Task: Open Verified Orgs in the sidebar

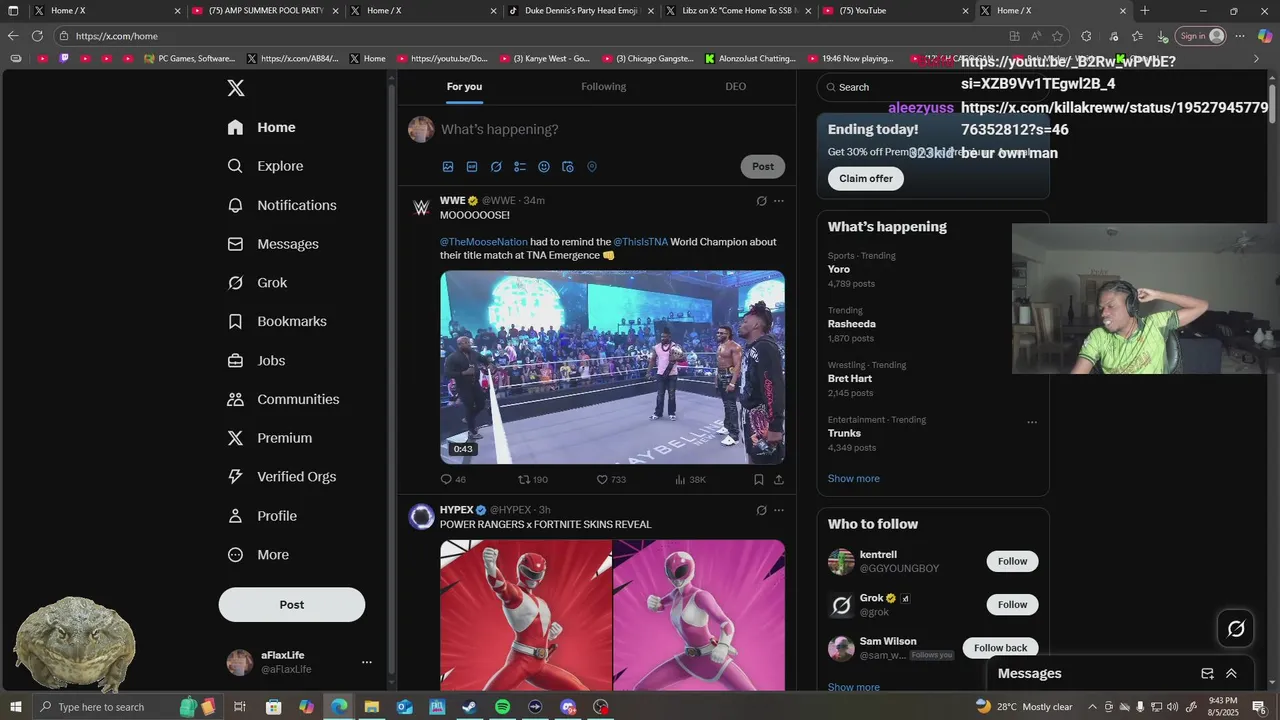Action: pyautogui.click(x=282, y=477)
